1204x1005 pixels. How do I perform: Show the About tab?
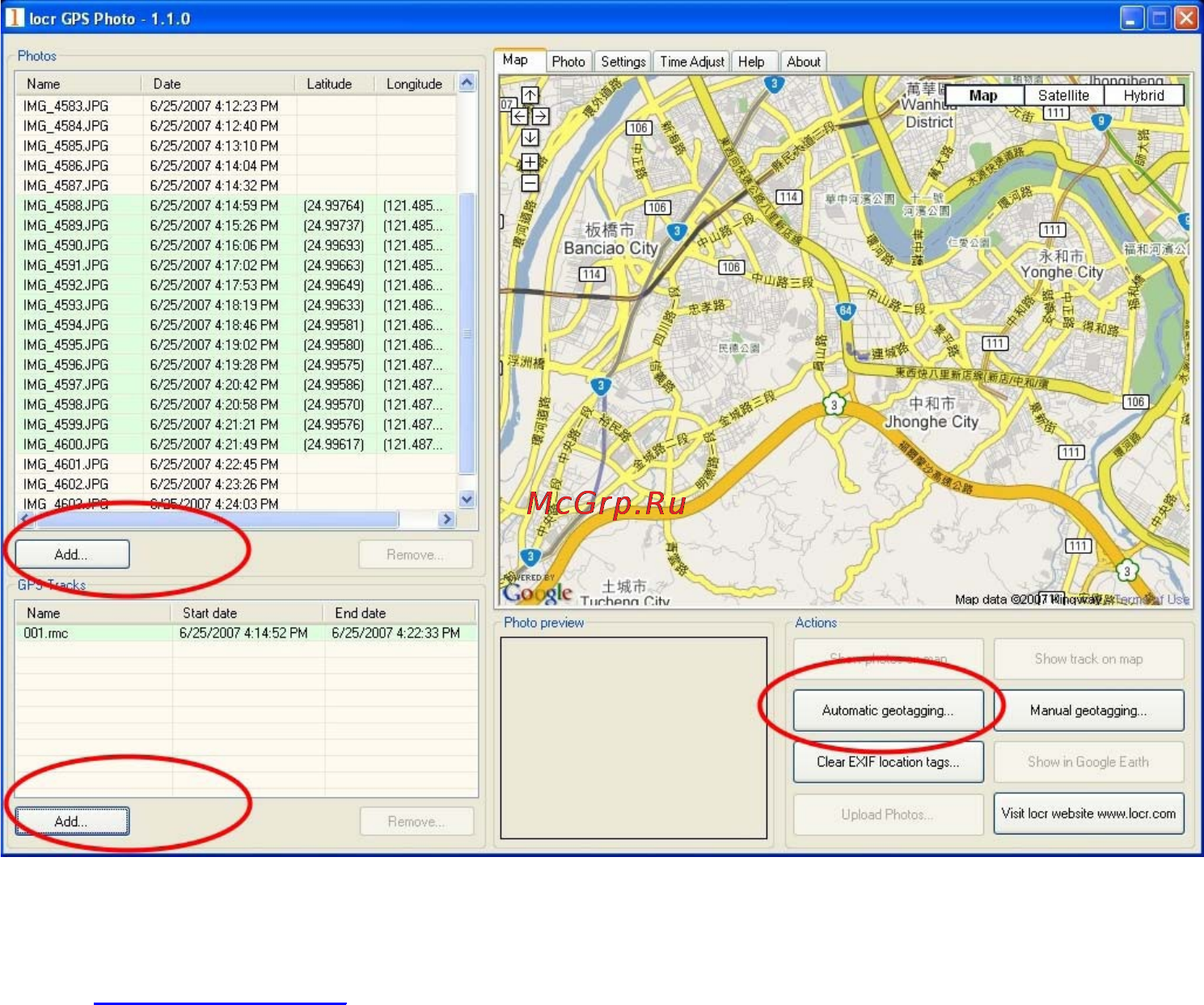[804, 61]
